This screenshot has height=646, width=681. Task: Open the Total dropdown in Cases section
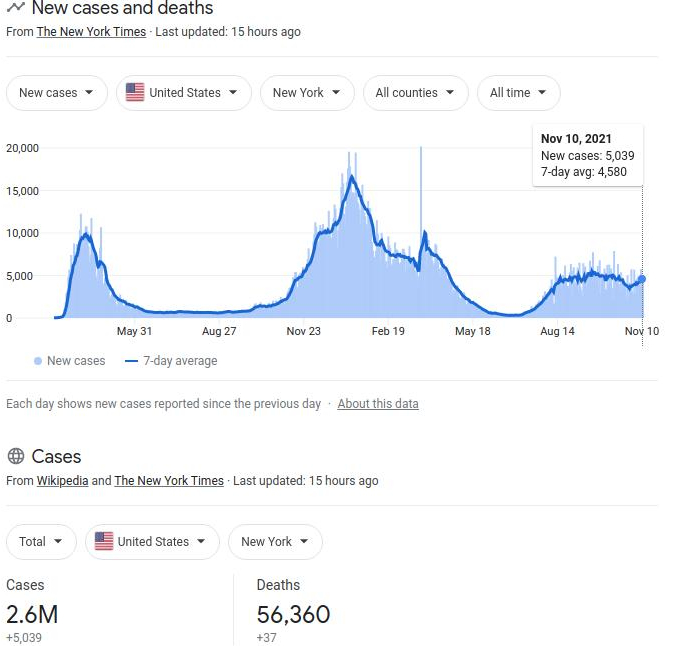tap(41, 542)
